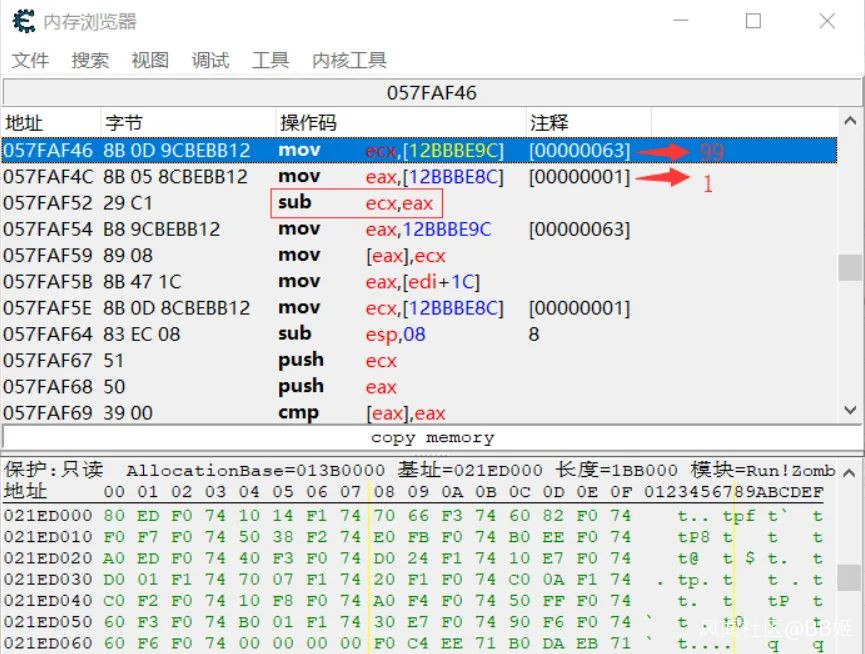The height and width of the screenshot is (654, 865).
Task: Click the Cheat Engine logo icon
Action: (24, 22)
